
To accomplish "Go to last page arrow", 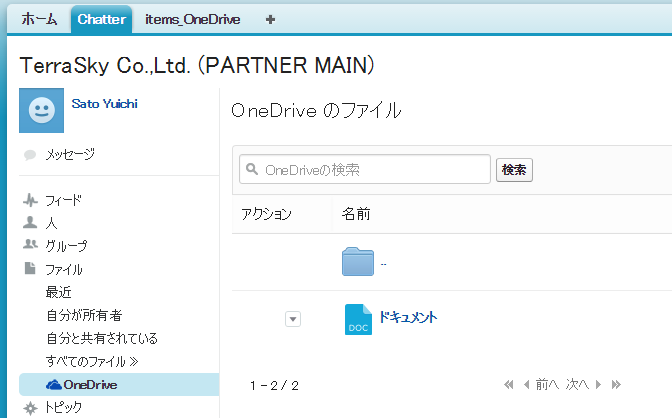I will [x=616, y=385].
